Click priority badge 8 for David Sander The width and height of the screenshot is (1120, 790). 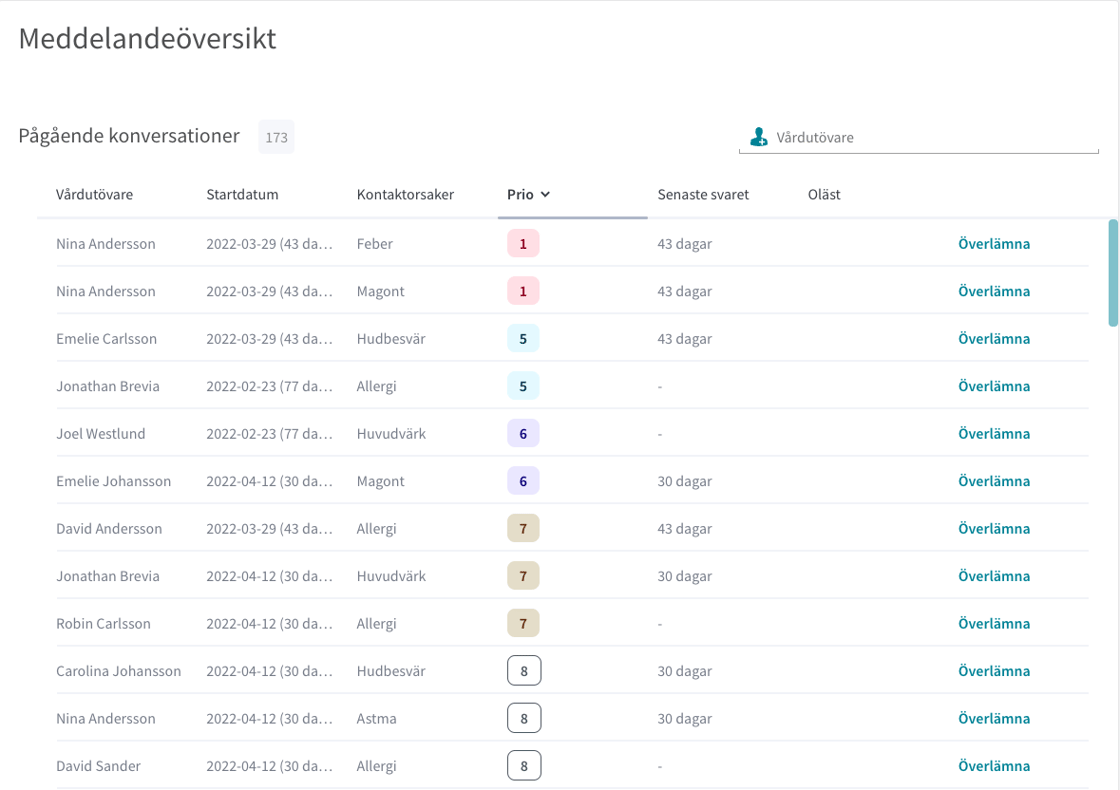coord(524,766)
